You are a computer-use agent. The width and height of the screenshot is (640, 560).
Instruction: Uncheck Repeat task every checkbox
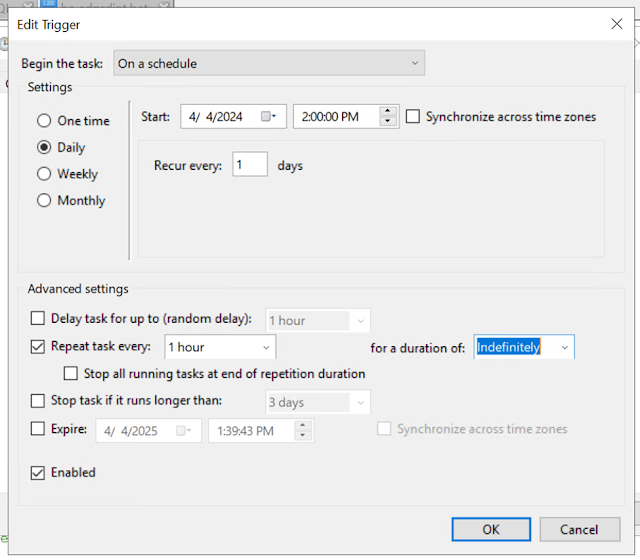38,347
